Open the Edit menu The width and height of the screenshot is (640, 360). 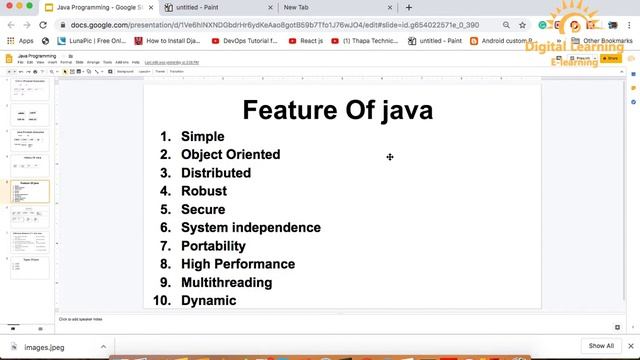(x=30, y=62)
